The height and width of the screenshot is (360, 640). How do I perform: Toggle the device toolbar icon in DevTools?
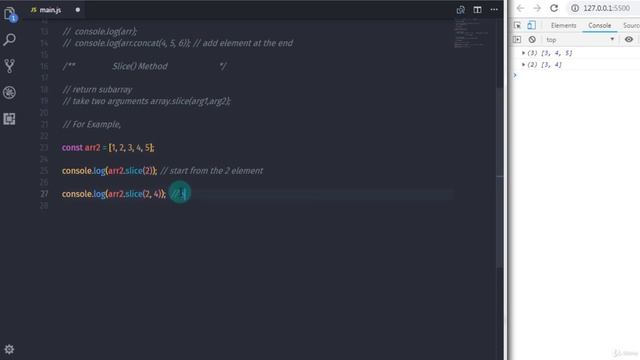pos(531,25)
